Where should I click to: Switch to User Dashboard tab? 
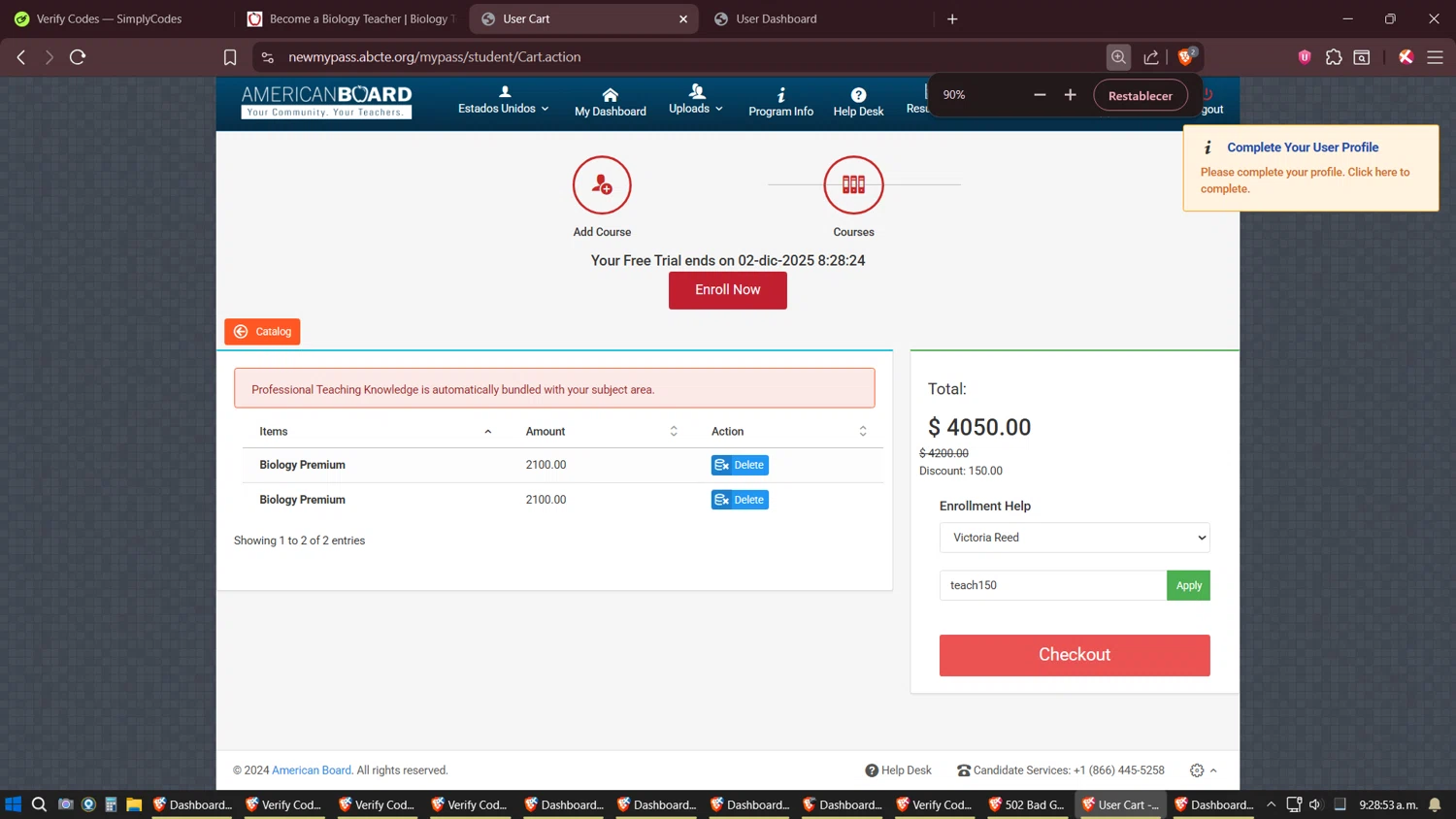[x=815, y=18]
